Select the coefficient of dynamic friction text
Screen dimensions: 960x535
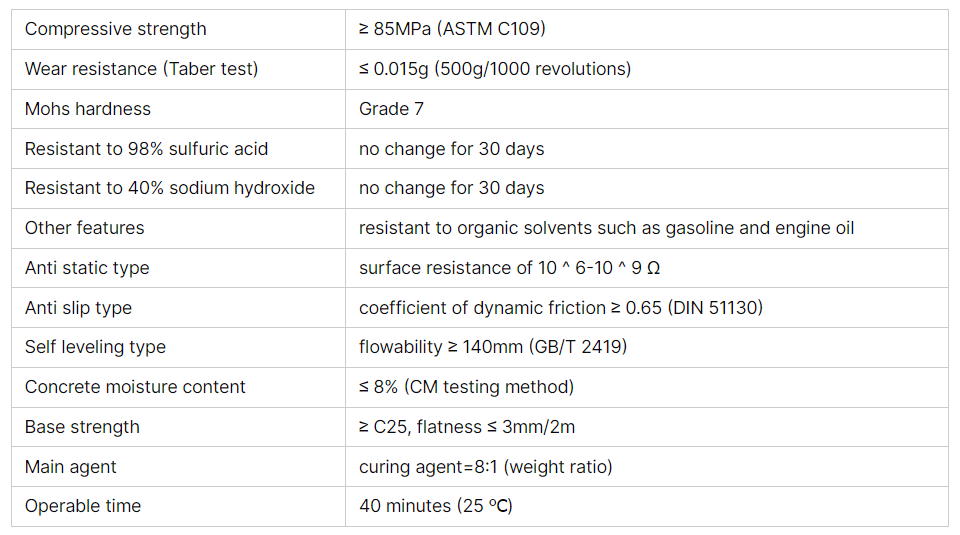click(x=561, y=308)
